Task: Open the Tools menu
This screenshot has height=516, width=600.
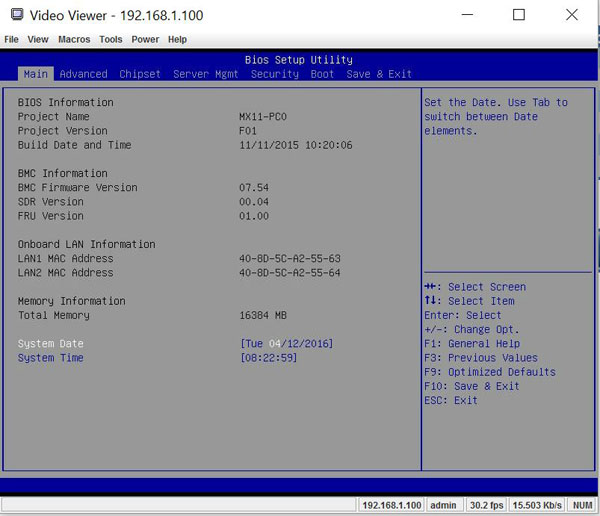Action: 111,40
